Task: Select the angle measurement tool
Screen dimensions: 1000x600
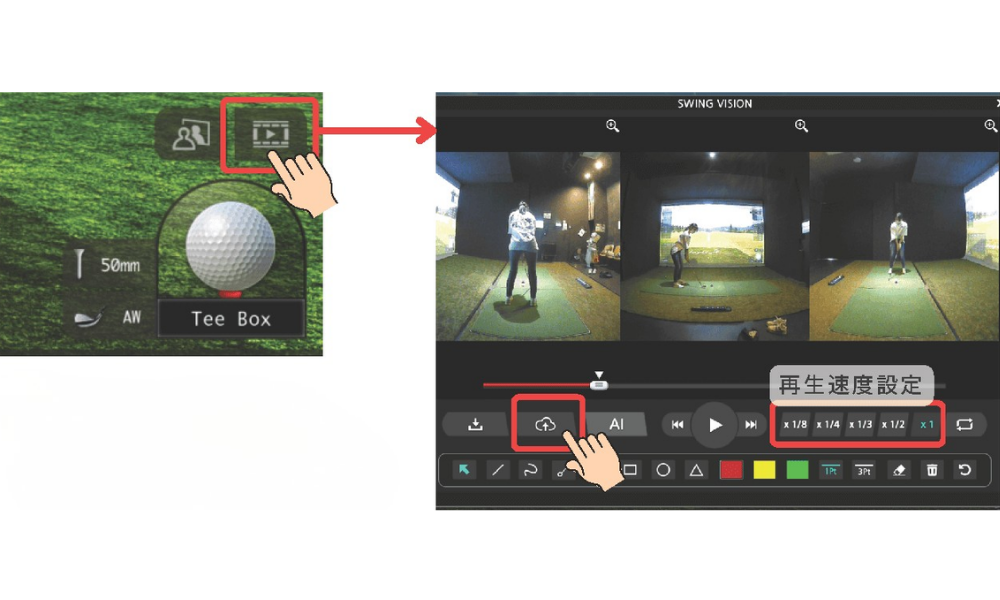Action: pos(562,471)
